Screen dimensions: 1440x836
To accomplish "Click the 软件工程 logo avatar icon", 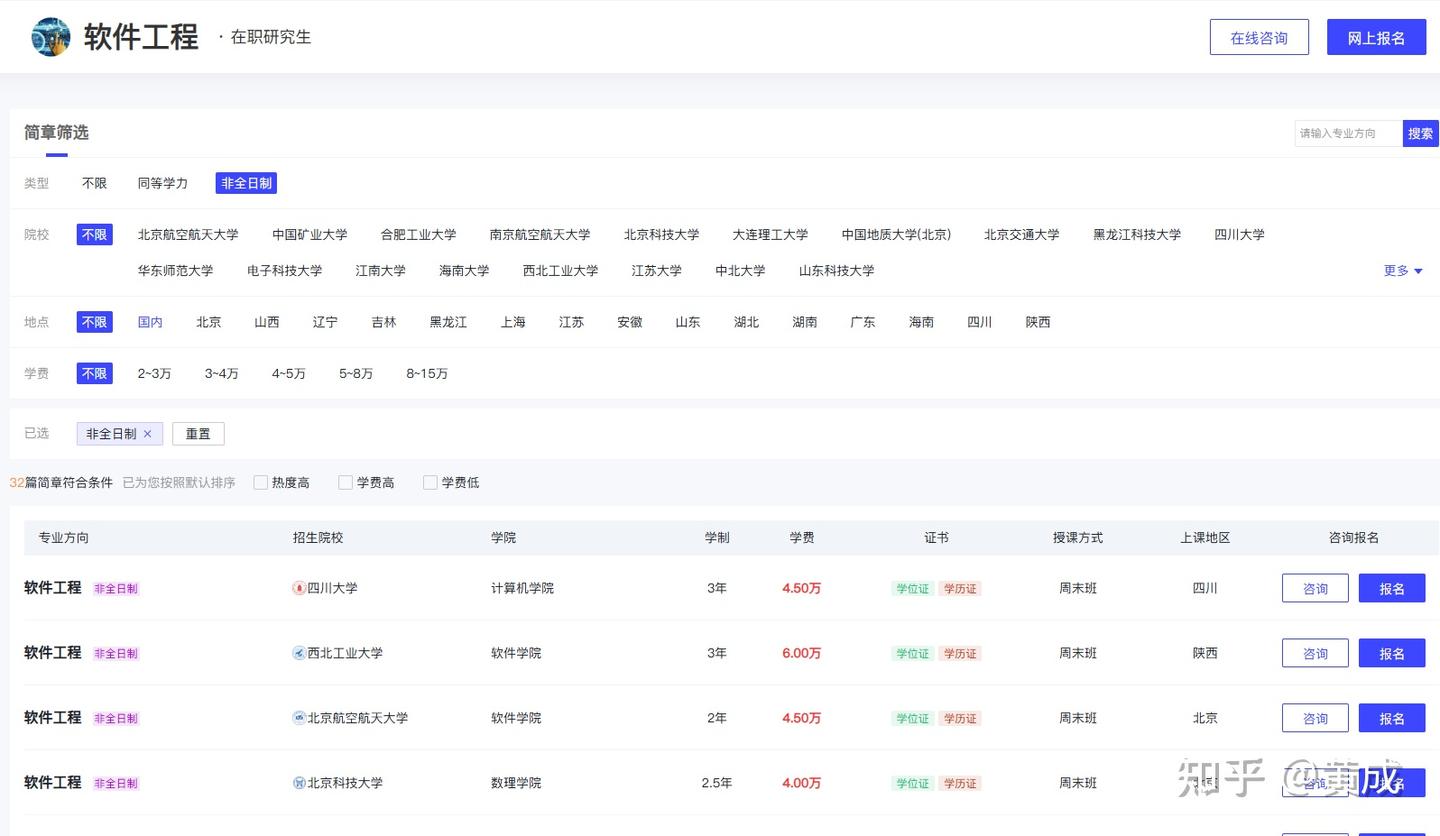I will [x=51, y=37].
